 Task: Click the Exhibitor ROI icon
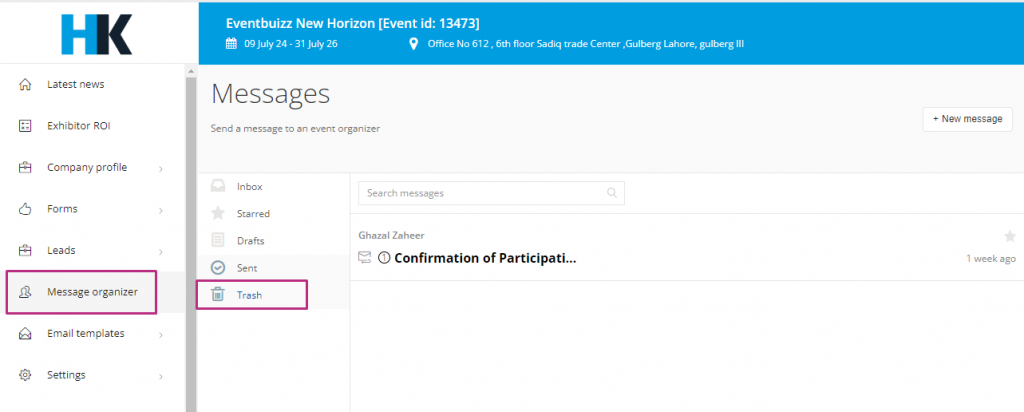click(x=25, y=126)
